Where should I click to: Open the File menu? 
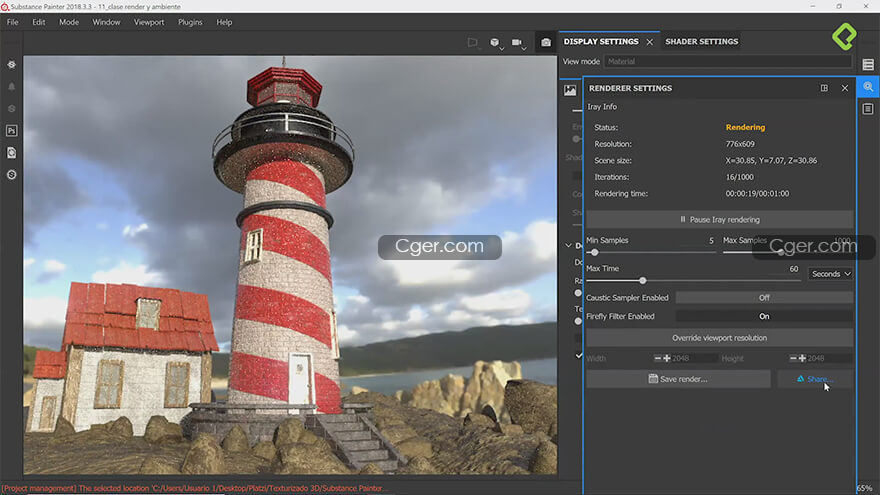(x=12, y=22)
